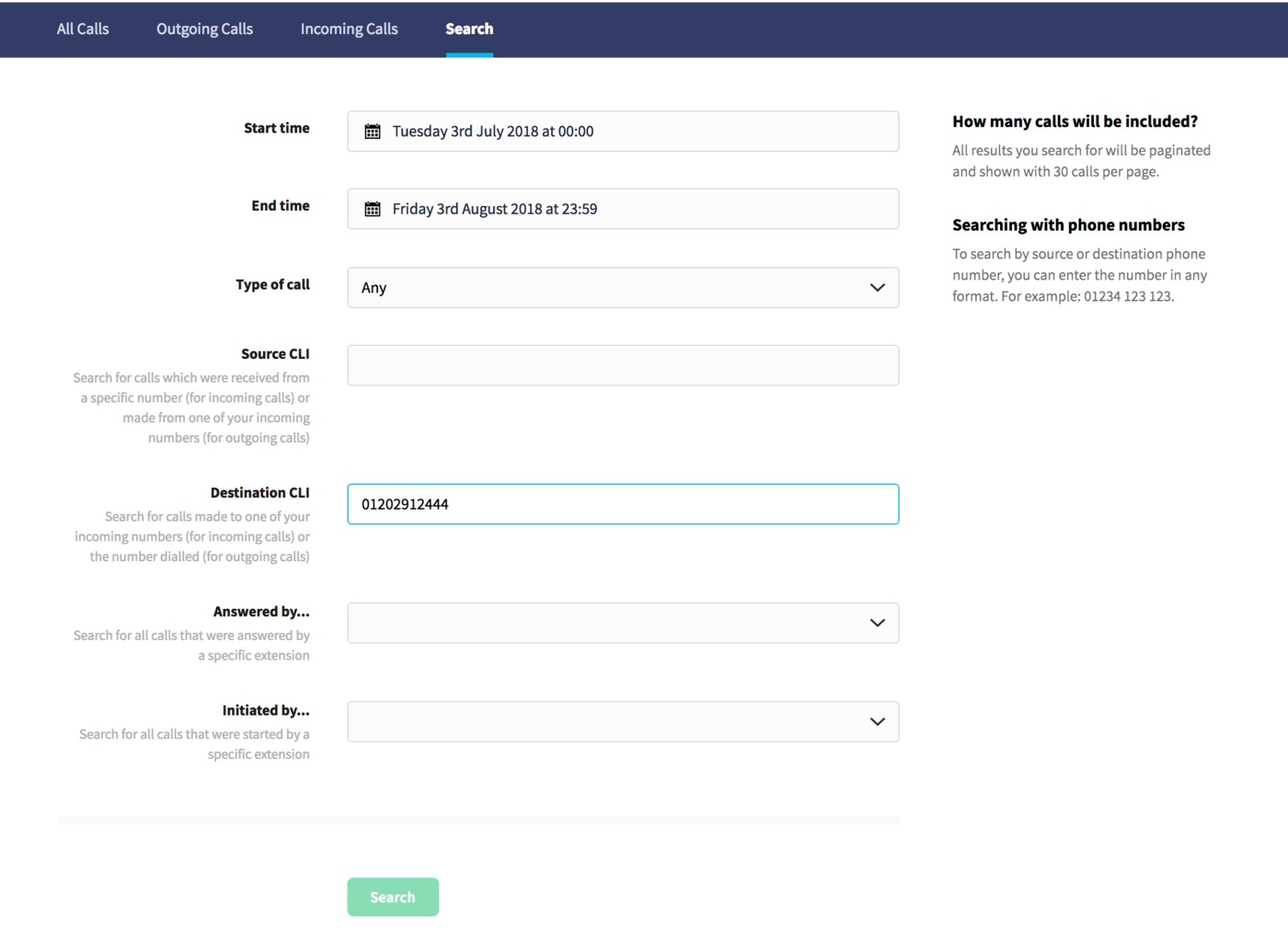
Task: Click the help text with example 01234 123 123
Action: 1079,275
